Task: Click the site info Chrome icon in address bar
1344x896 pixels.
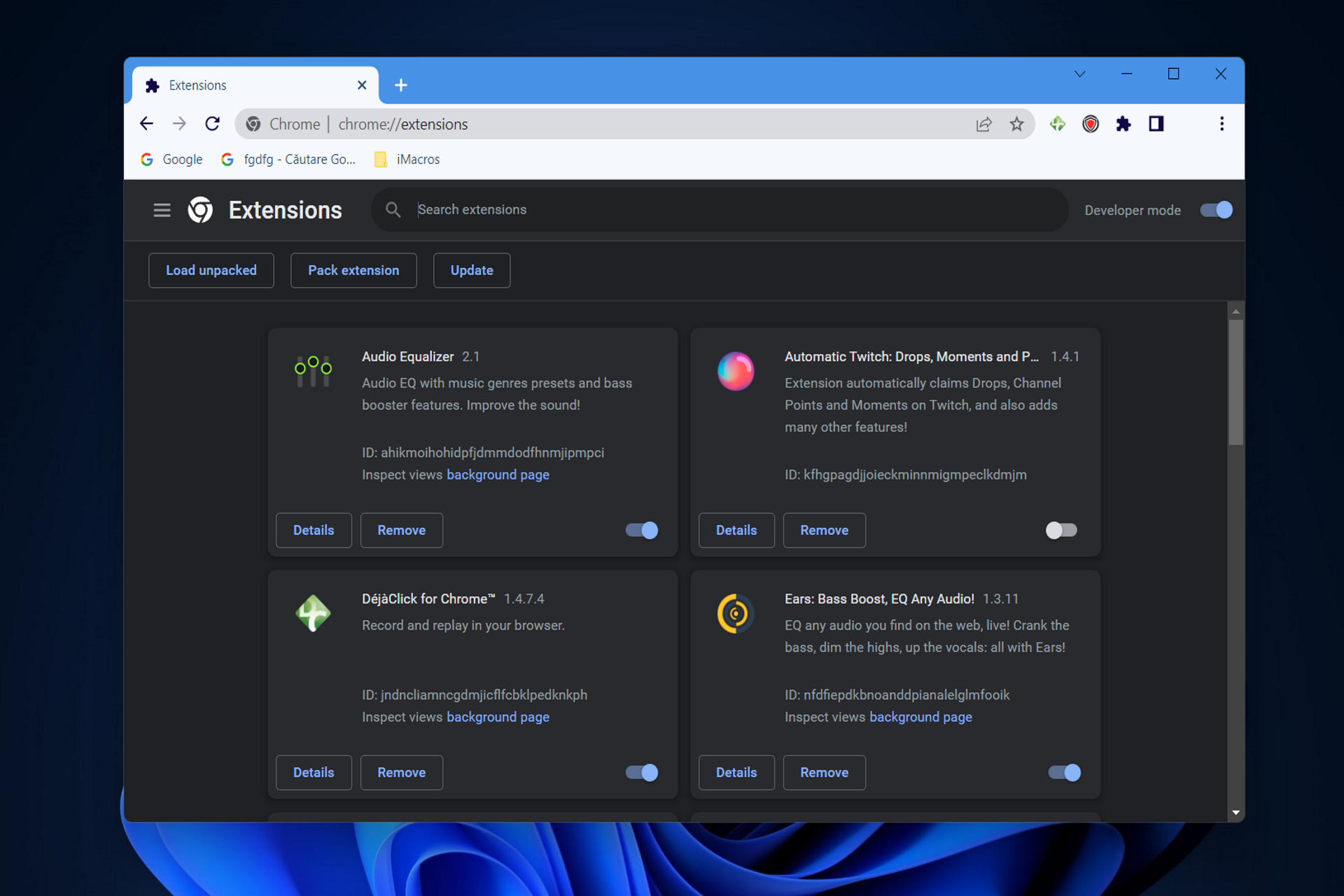Action: 253,124
